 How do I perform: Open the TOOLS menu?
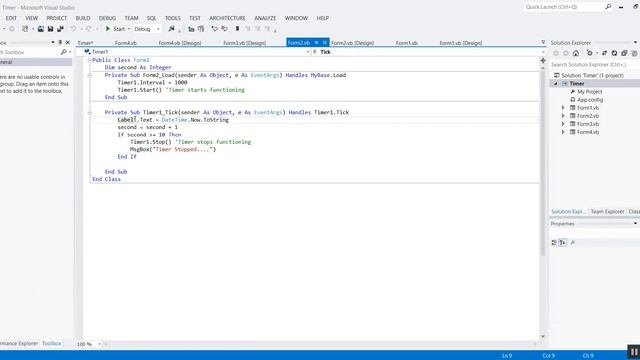click(x=173, y=18)
